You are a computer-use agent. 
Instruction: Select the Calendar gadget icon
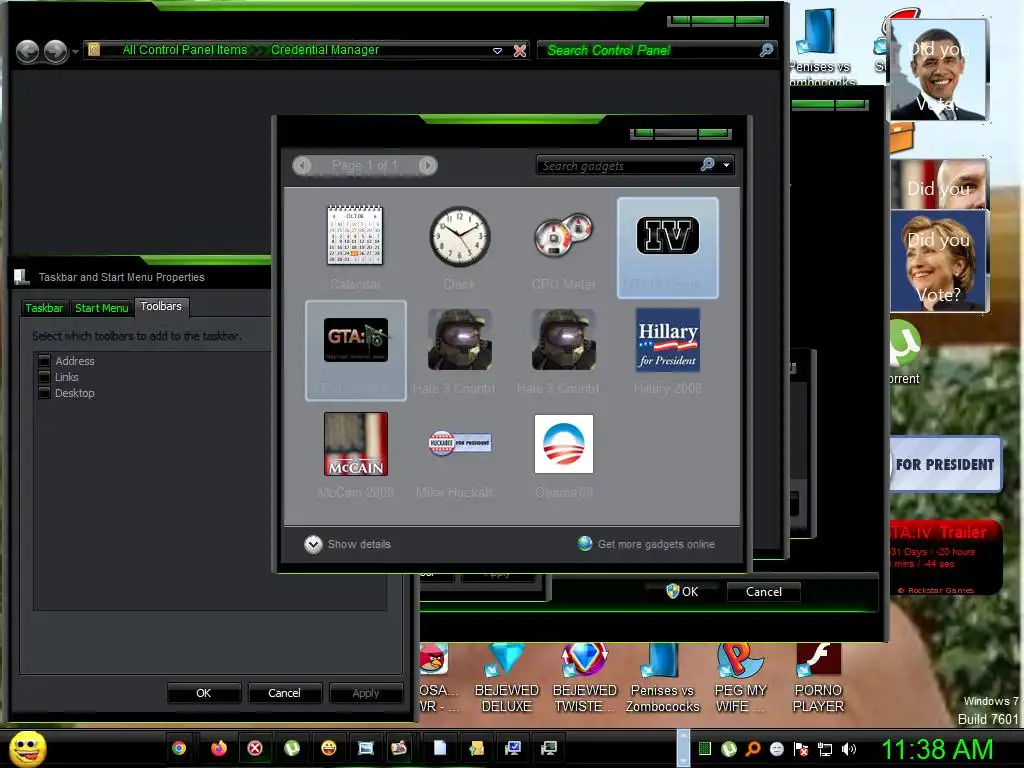pyautogui.click(x=355, y=236)
